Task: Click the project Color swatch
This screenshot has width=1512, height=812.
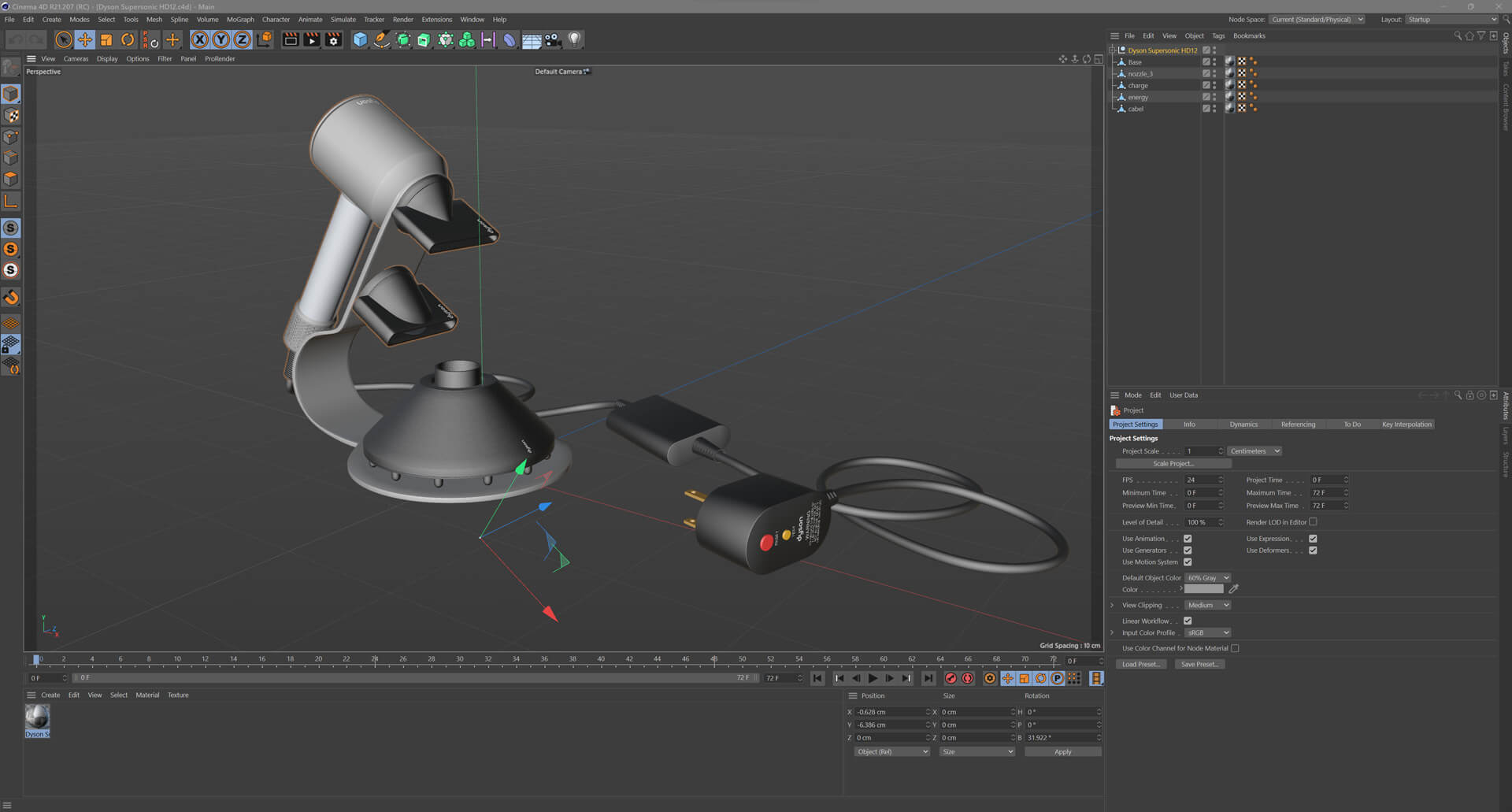Action: (x=1203, y=589)
